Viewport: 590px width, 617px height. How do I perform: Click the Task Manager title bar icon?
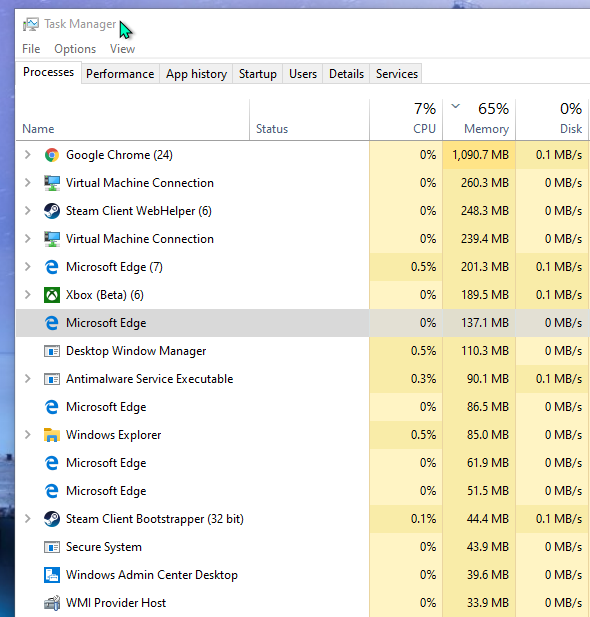(31, 24)
